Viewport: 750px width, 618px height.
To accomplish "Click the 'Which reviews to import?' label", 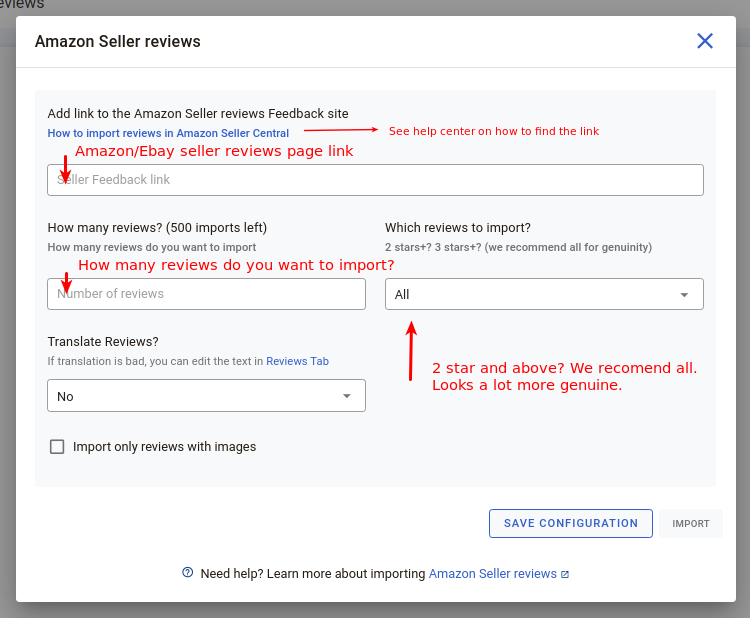I will [458, 228].
